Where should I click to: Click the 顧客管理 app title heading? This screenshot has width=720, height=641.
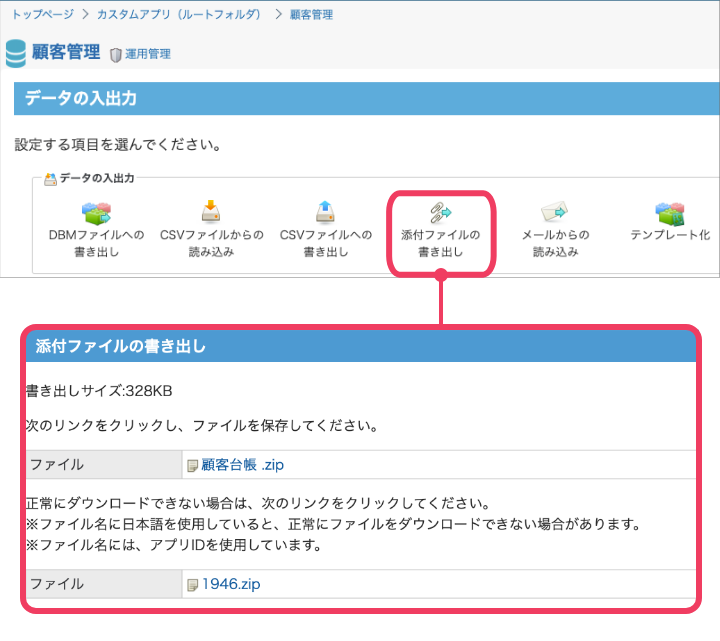pyautogui.click(x=66, y=51)
